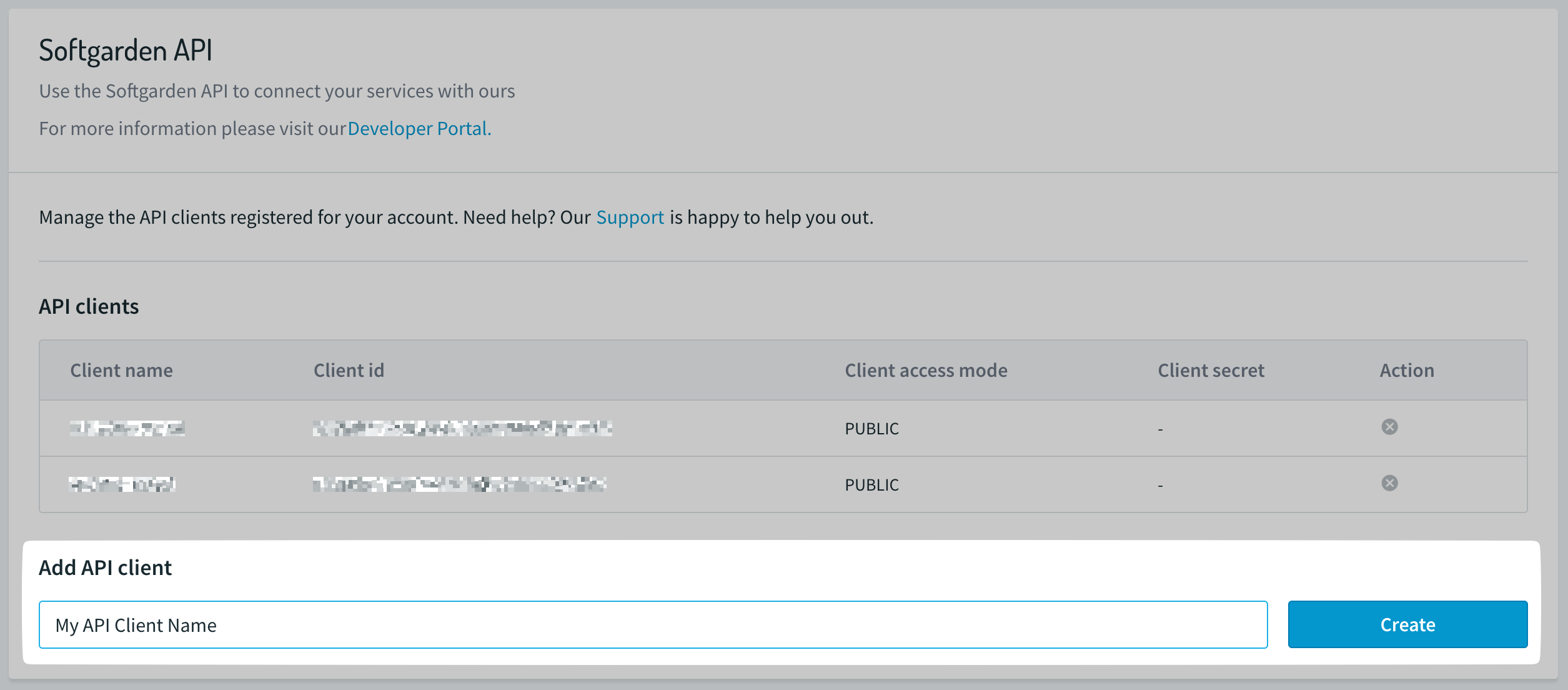Click the Client id column header
The height and width of the screenshot is (690, 1568).
click(x=349, y=370)
